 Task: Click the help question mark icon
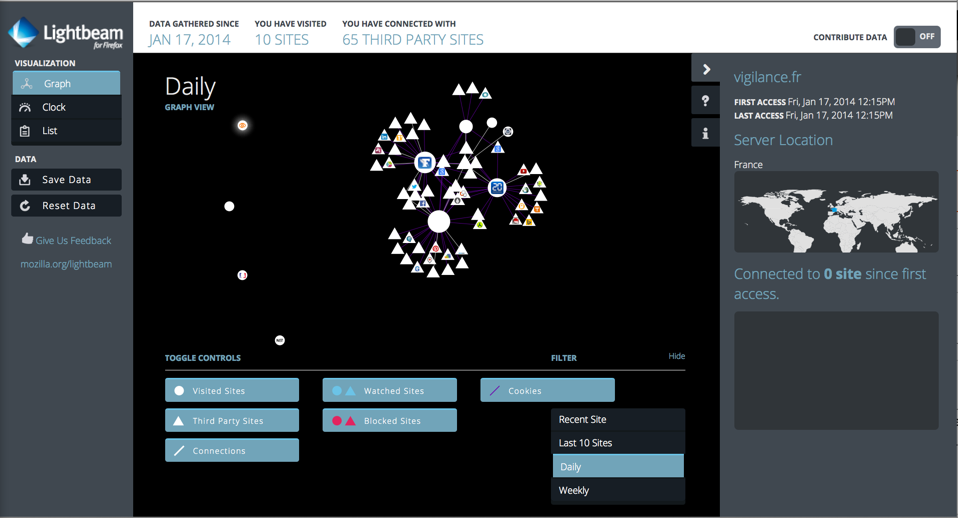705,101
